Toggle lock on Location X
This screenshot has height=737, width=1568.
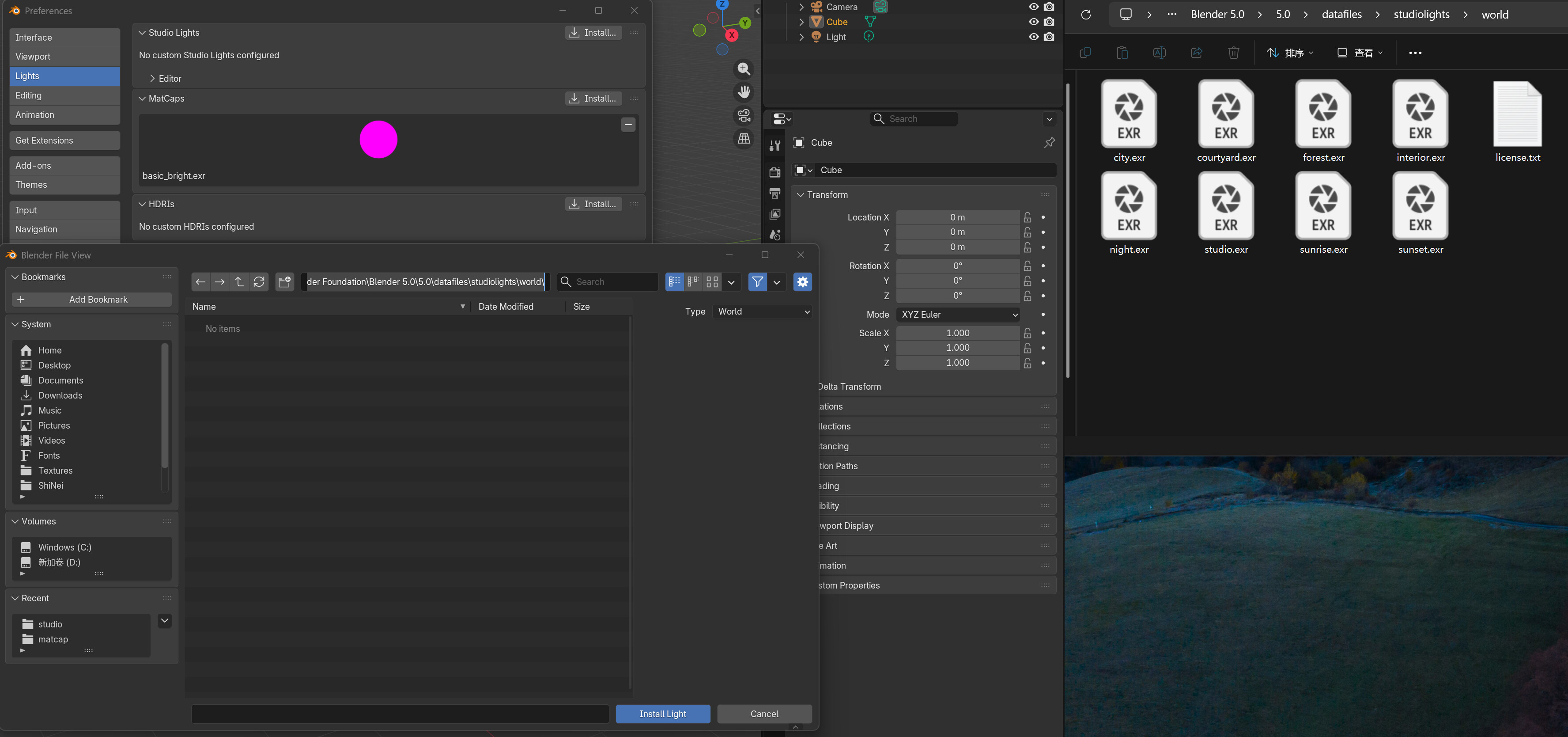[x=1028, y=217]
